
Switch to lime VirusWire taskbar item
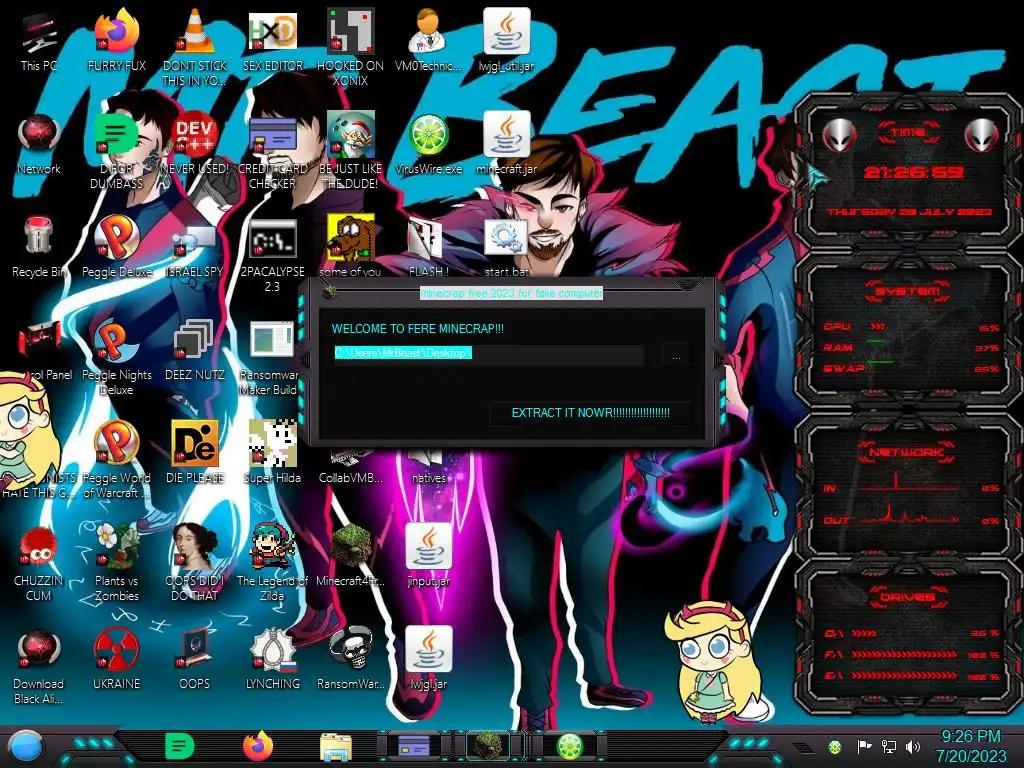(x=569, y=746)
